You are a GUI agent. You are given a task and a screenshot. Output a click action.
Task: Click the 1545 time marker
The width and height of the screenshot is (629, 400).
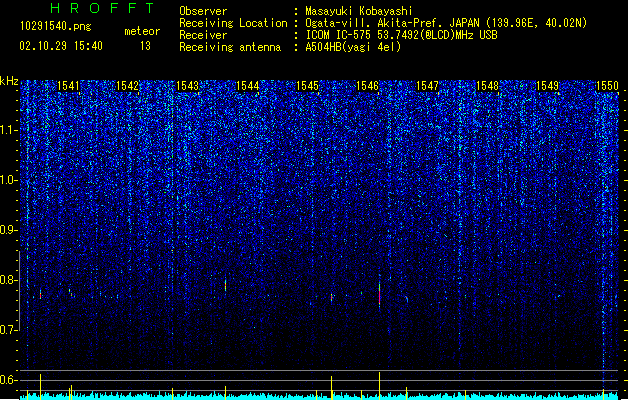(307, 85)
